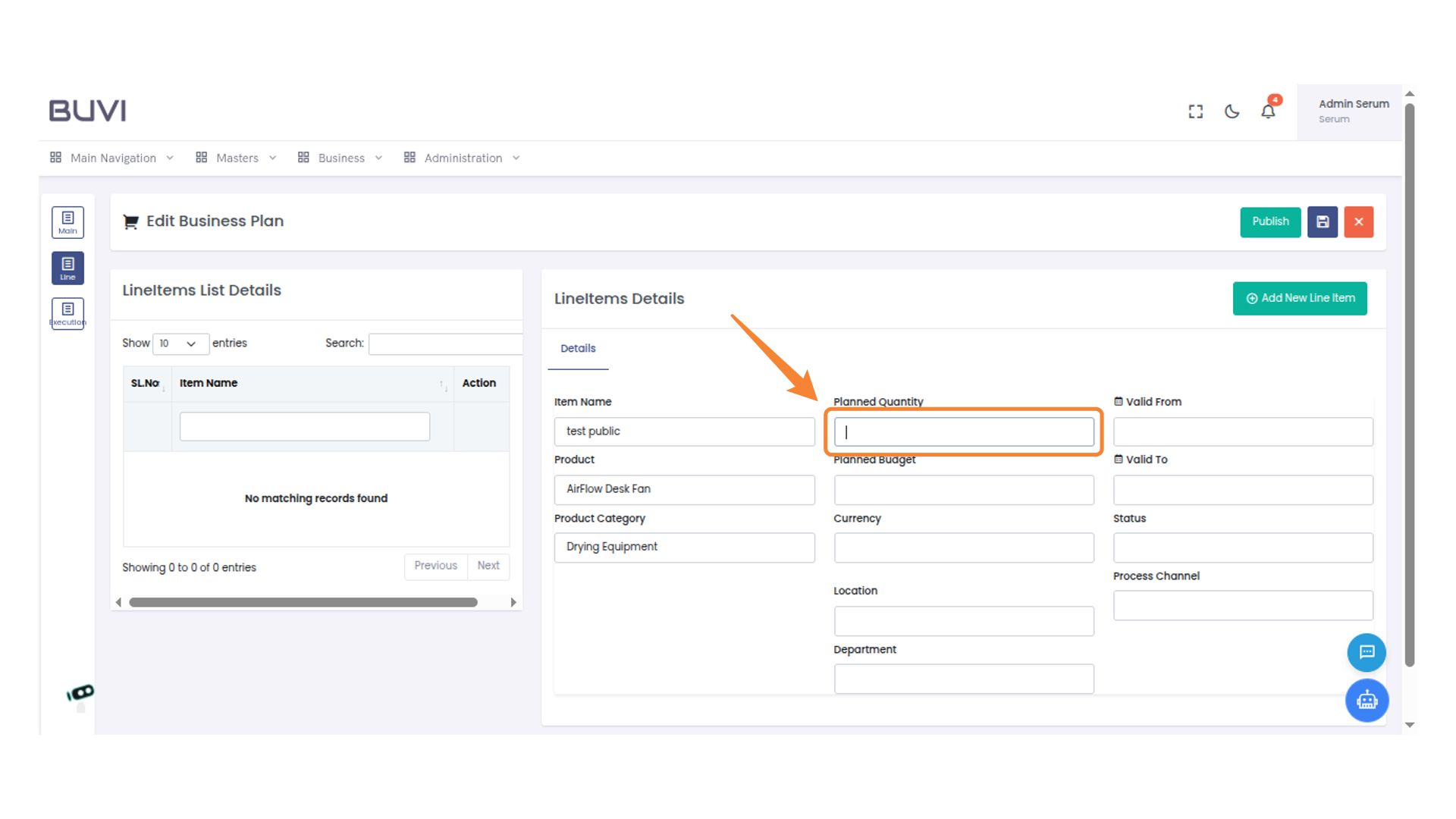Image resolution: width=1456 pixels, height=819 pixels.
Task: Open the Business menu
Action: coord(340,158)
